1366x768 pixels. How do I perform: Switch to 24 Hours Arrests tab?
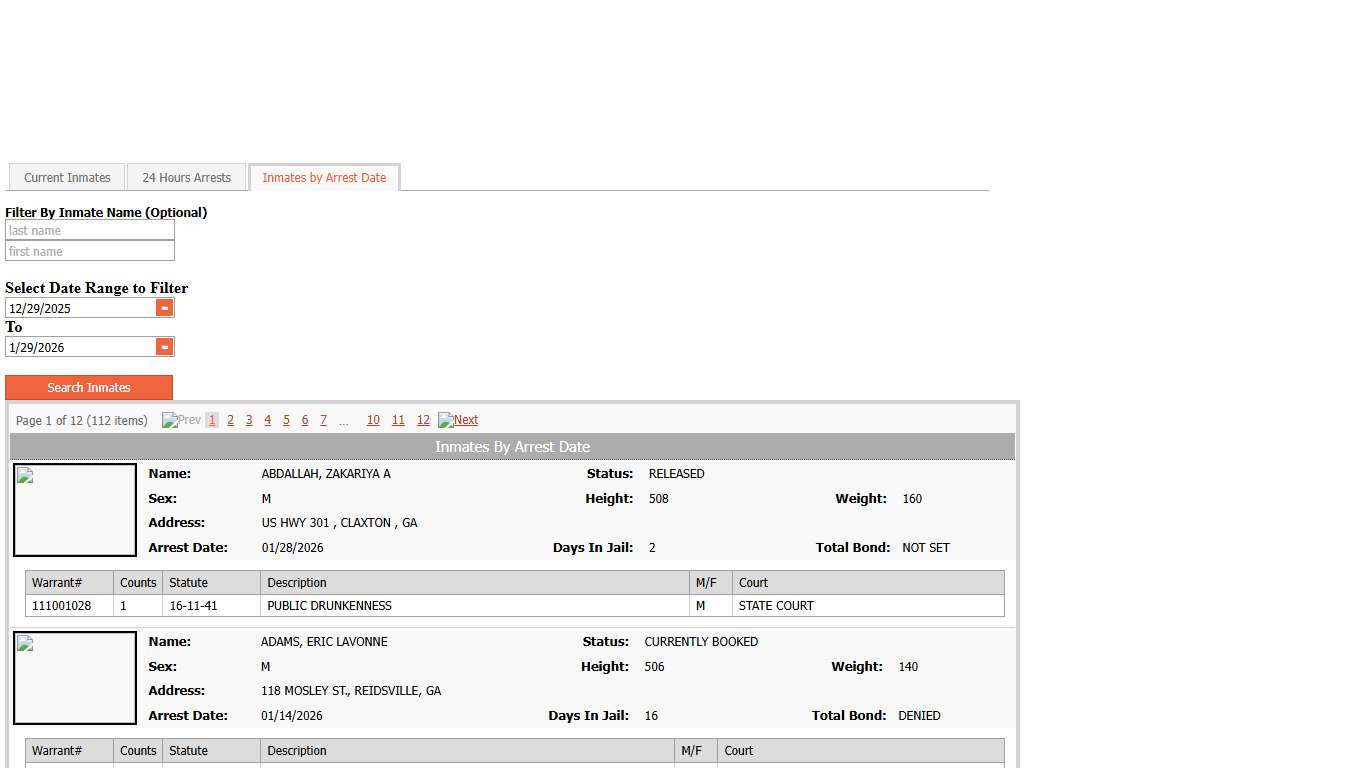click(186, 178)
